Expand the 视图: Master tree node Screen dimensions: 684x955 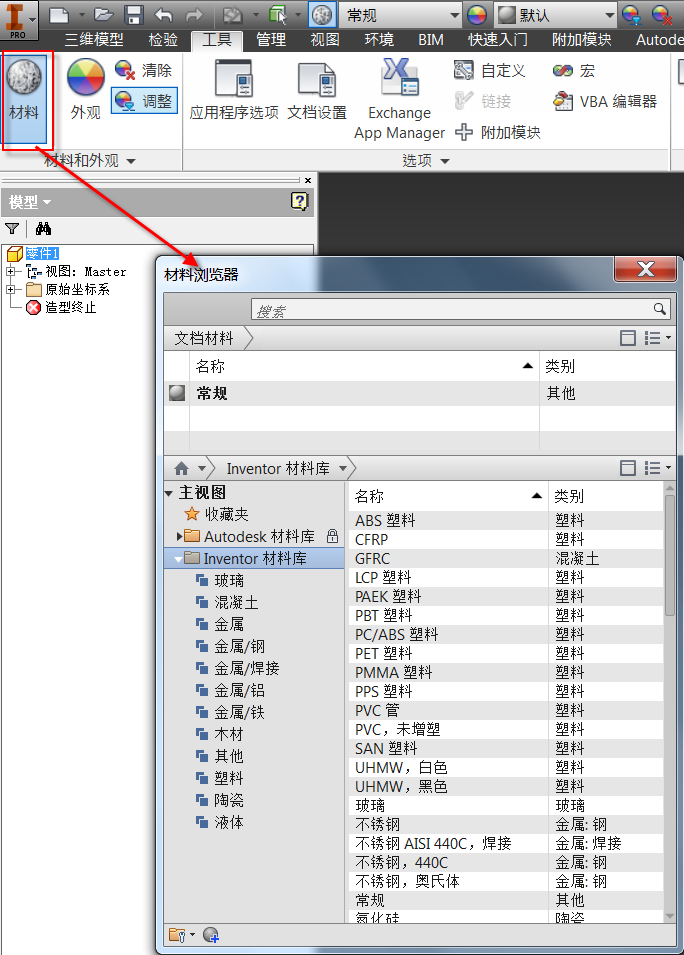[x=11, y=271]
